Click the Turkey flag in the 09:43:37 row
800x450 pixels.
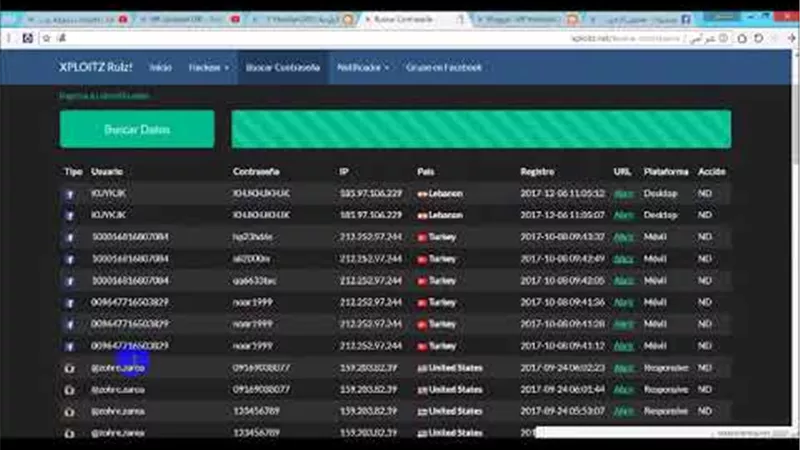click(422, 237)
